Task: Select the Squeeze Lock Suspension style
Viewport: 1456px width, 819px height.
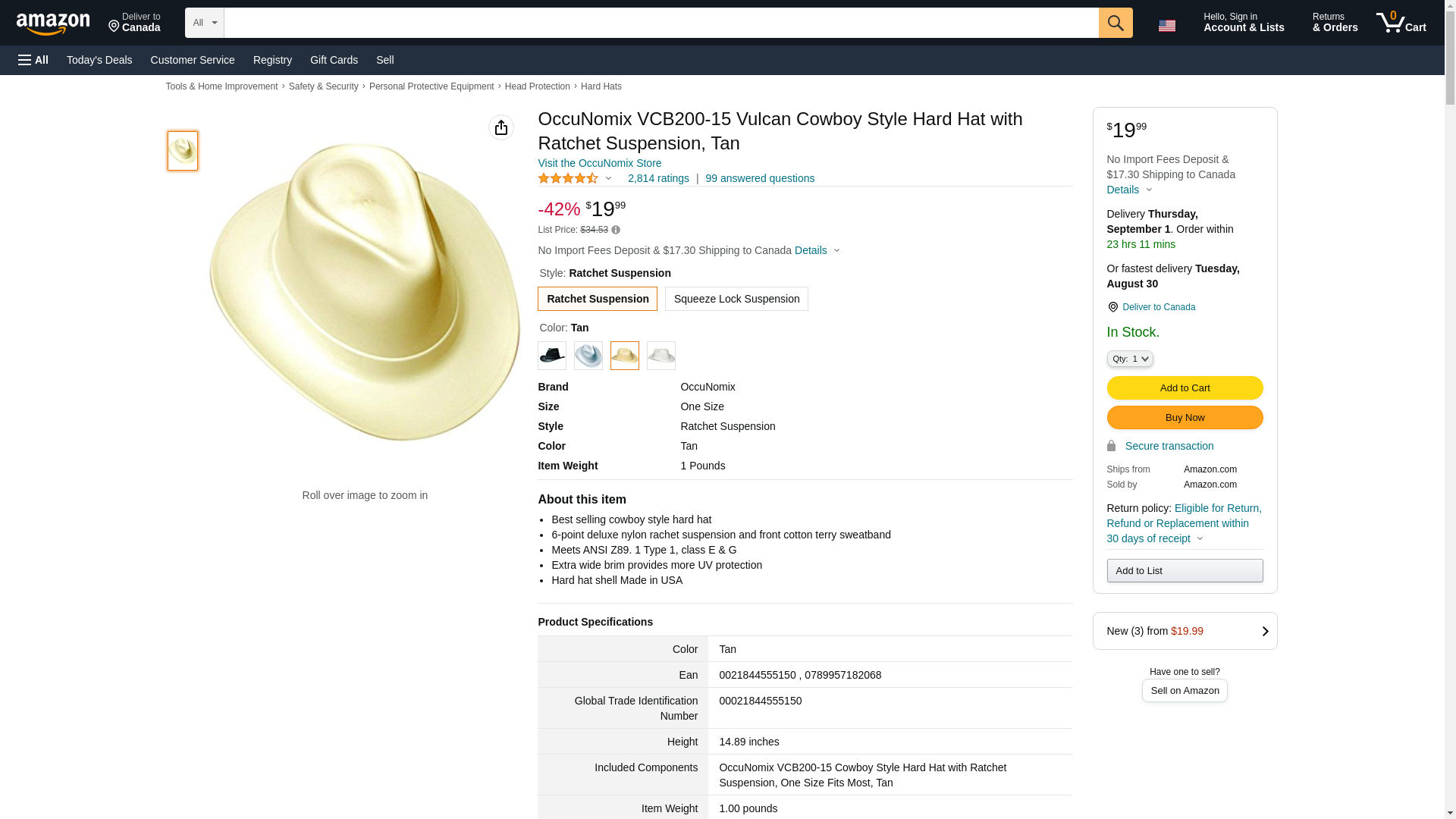Action: [736, 299]
